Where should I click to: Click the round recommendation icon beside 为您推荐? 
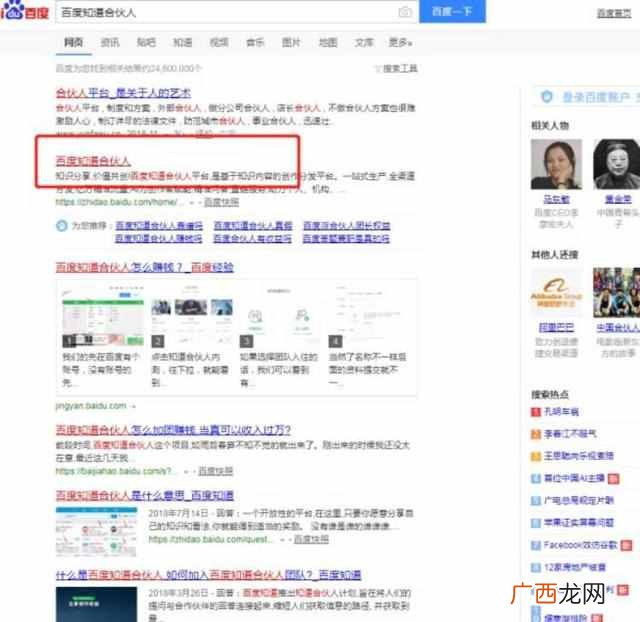(x=62, y=225)
